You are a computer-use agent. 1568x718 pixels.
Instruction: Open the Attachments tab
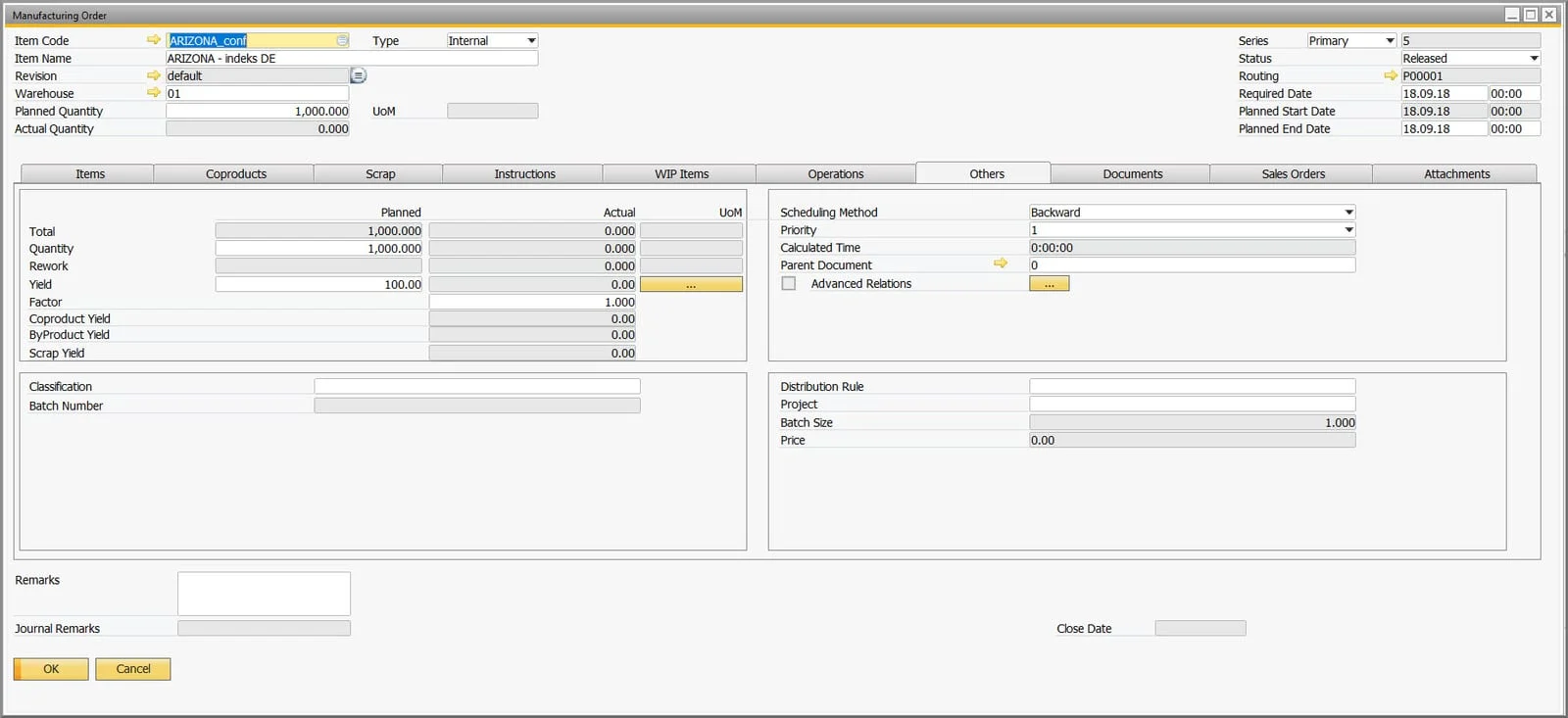click(x=1456, y=173)
